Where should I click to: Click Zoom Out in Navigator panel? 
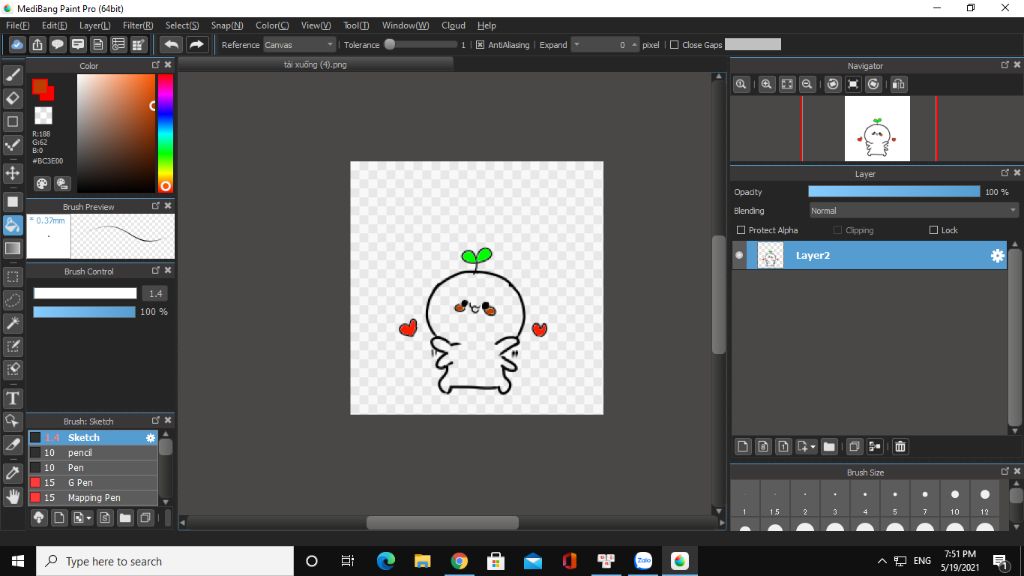coord(807,84)
